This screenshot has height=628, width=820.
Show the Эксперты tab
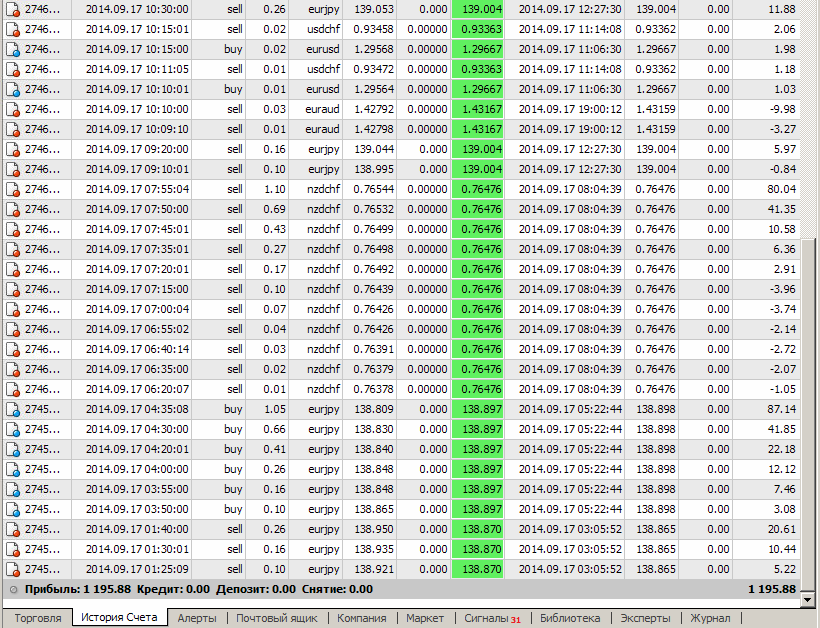645,618
